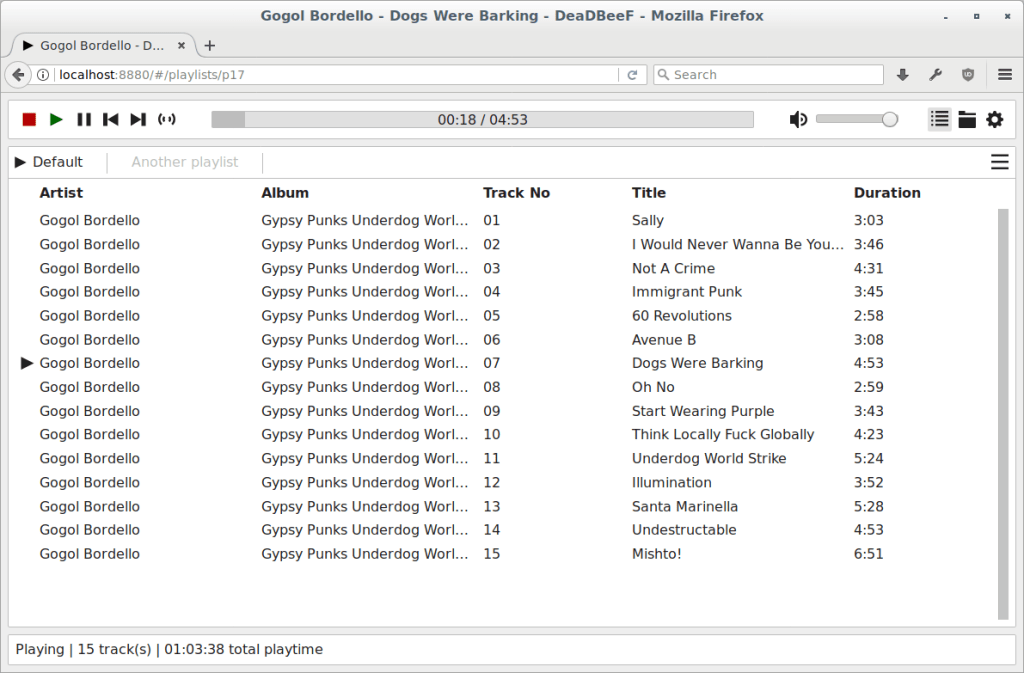Start playback with the green play button
1024x673 pixels.
pos(56,119)
